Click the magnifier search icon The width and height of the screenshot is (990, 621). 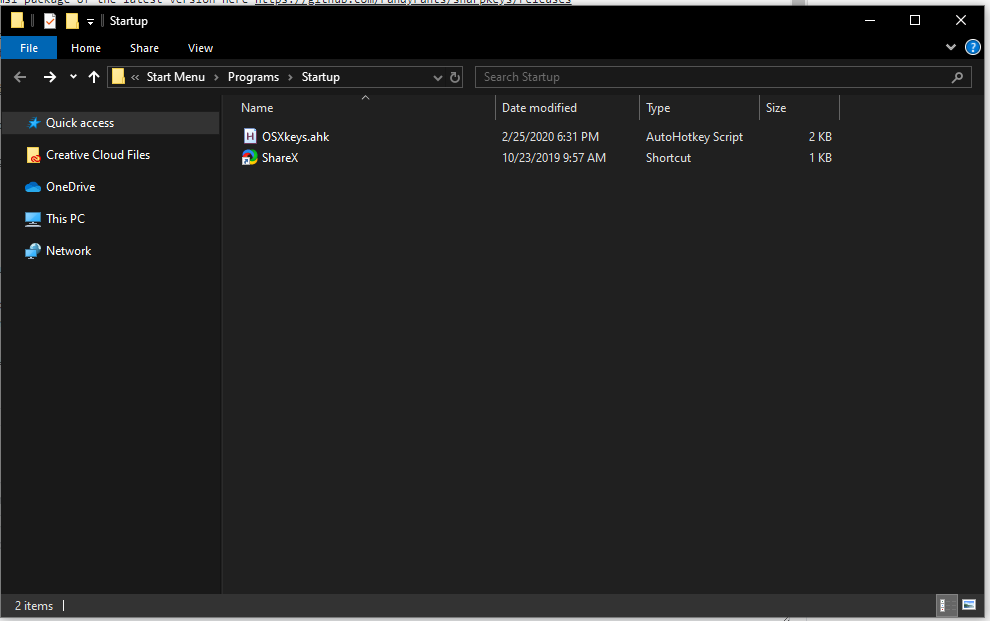click(957, 77)
